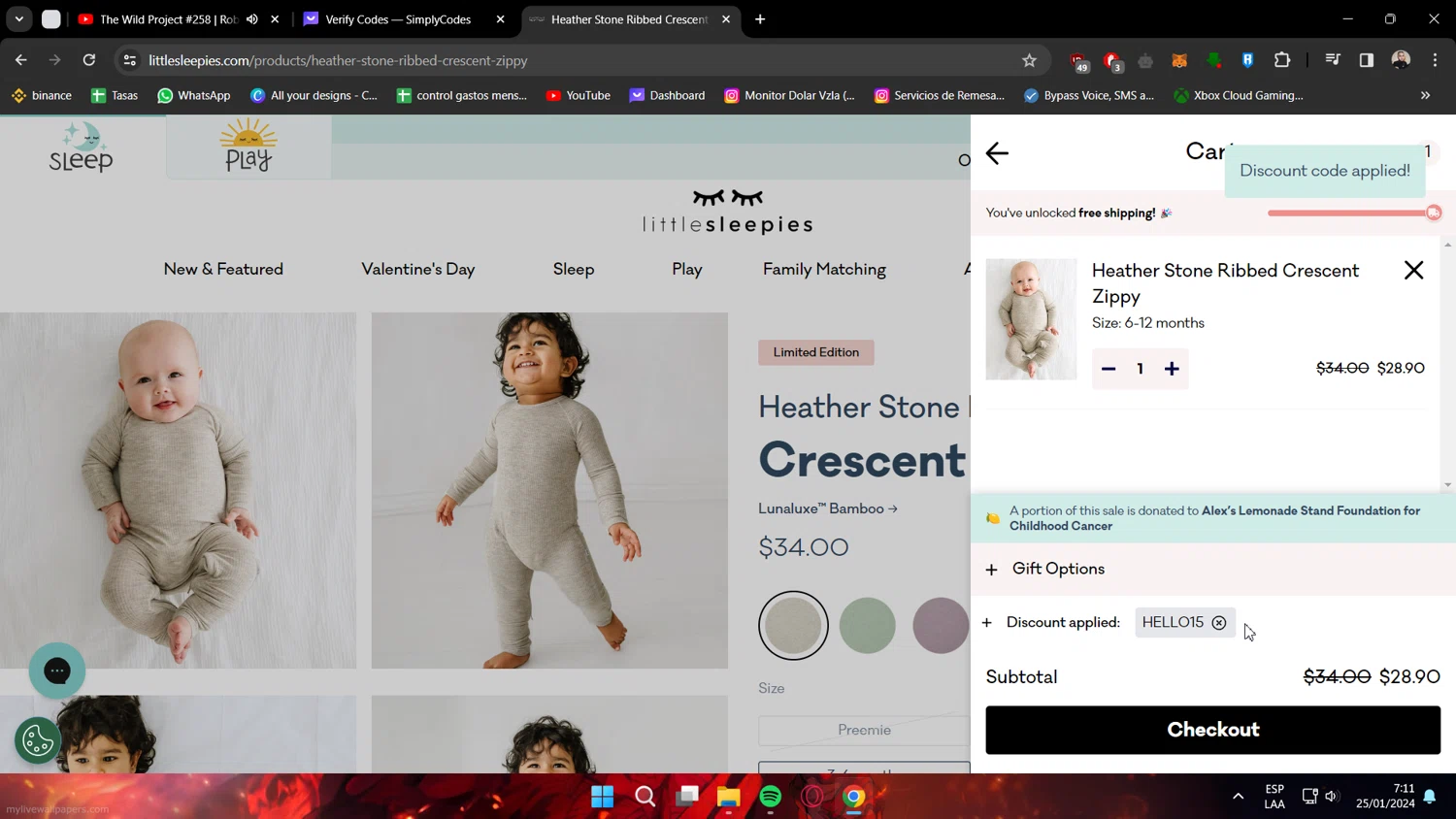This screenshot has width=1456, height=819.
Task: Open the taskbar volume control
Action: pyautogui.click(x=1331, y=797)
